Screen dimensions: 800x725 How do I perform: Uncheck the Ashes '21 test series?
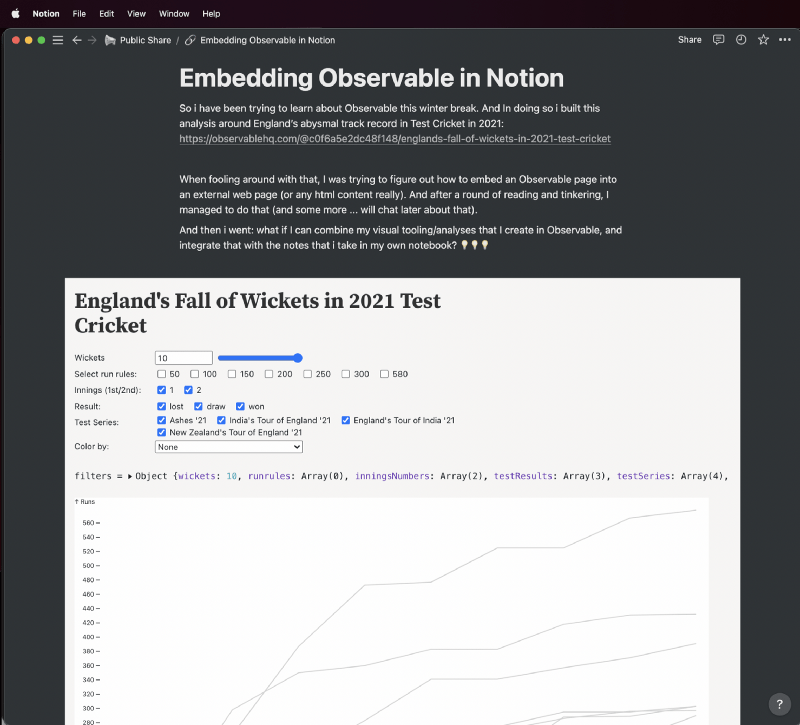[x=162, y=421]
